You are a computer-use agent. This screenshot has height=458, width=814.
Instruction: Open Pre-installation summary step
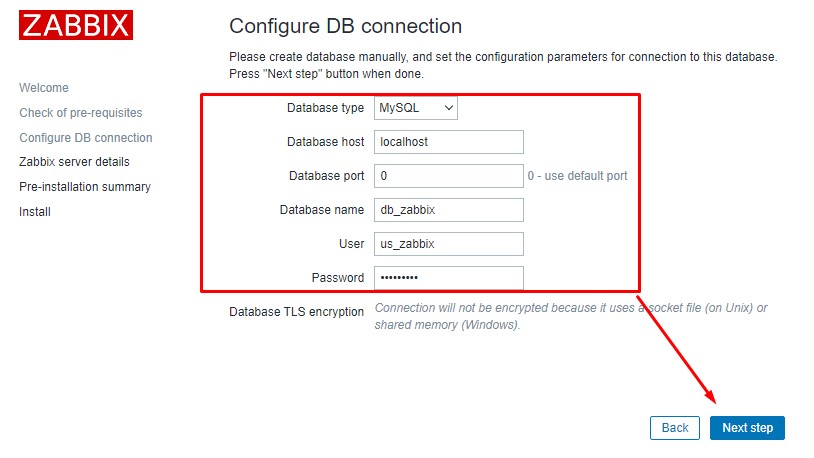tap(85, 187)
